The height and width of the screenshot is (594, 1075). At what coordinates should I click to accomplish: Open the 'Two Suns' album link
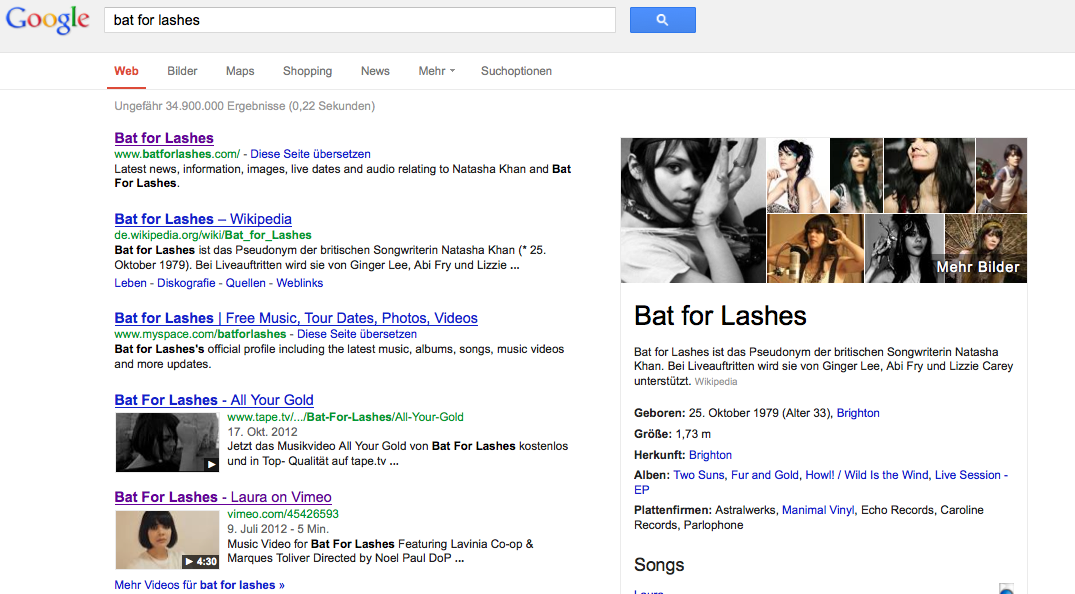coord(699,475)
